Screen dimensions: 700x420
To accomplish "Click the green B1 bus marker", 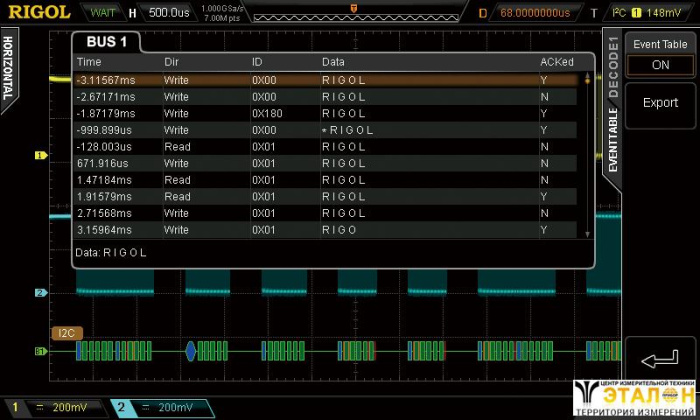I will point(41,351).
